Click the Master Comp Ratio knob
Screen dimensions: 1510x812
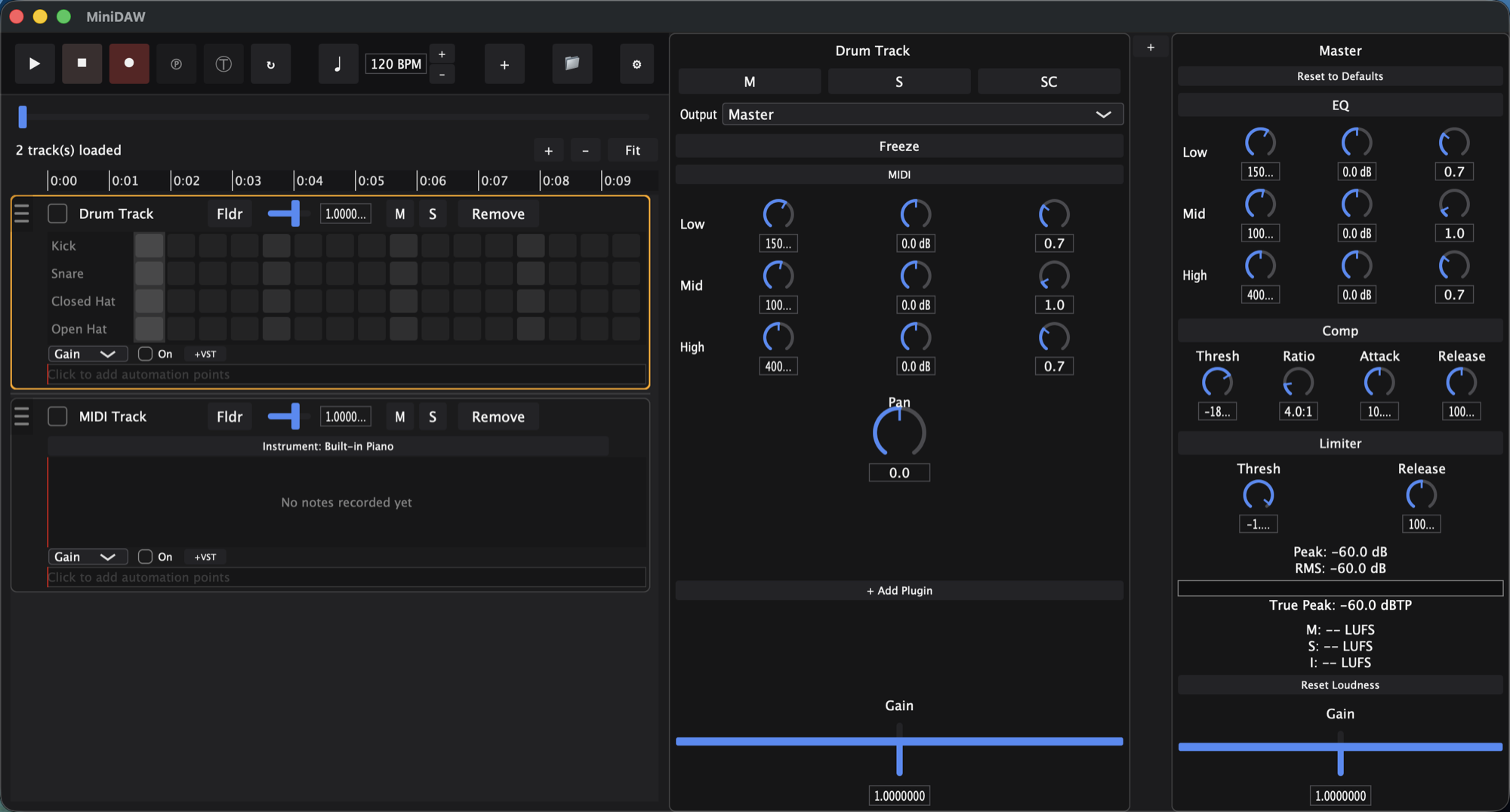pyautogui.click(x=1299, y=383)
